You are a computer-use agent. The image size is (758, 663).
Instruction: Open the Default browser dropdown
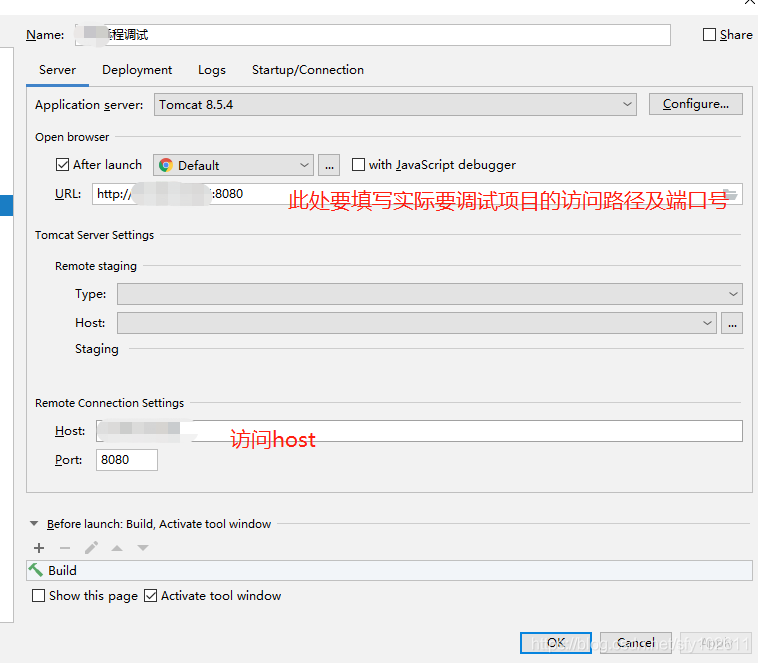[x=233, y=165]
